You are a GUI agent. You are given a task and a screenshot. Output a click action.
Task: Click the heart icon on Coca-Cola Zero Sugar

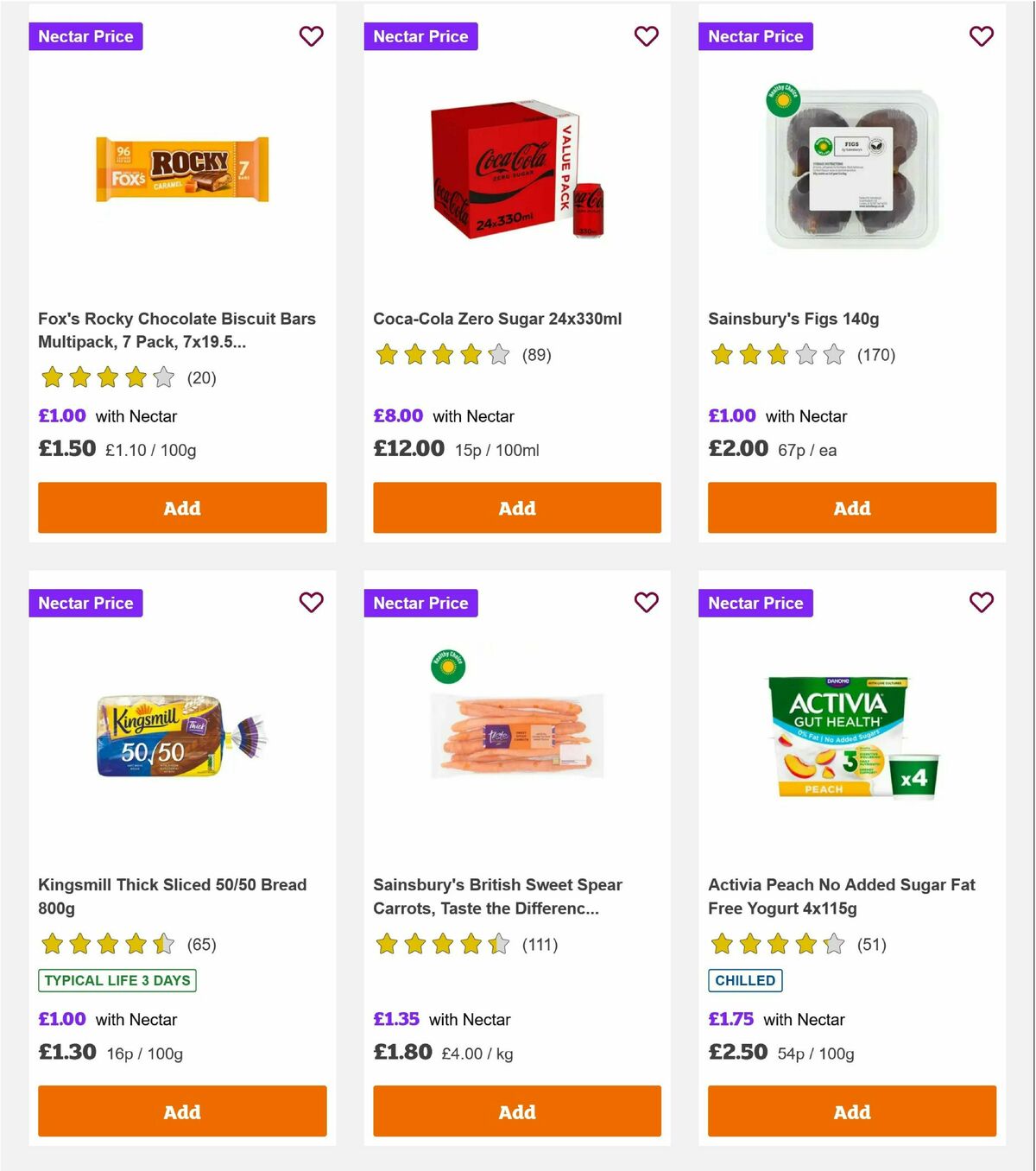click(646, 36)
